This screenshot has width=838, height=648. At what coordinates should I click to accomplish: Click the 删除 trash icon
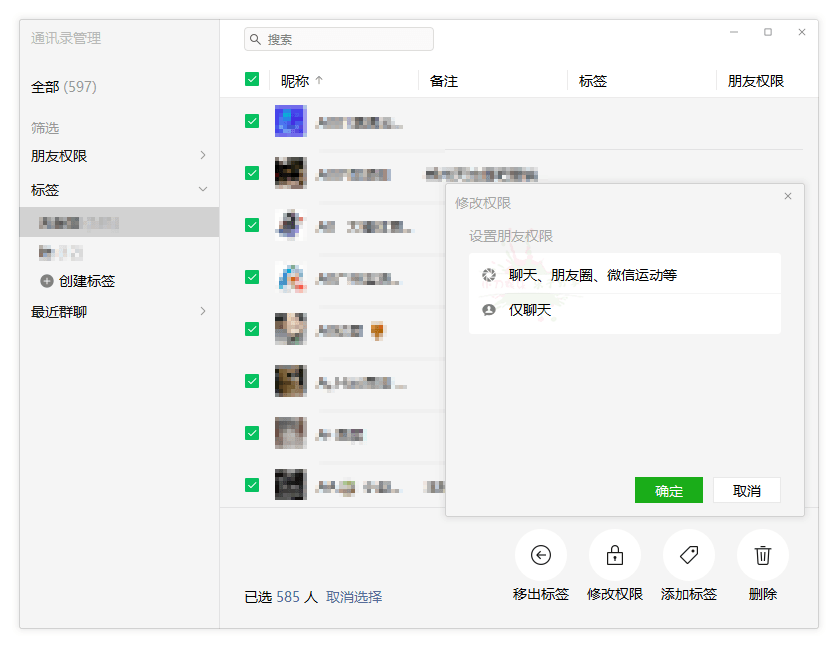coord(762,554)
